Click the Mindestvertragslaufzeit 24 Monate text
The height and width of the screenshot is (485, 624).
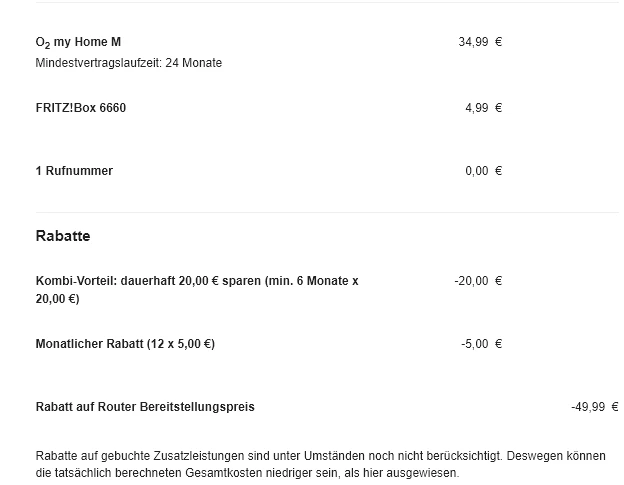pyautogui.click(x=128, y=63)
